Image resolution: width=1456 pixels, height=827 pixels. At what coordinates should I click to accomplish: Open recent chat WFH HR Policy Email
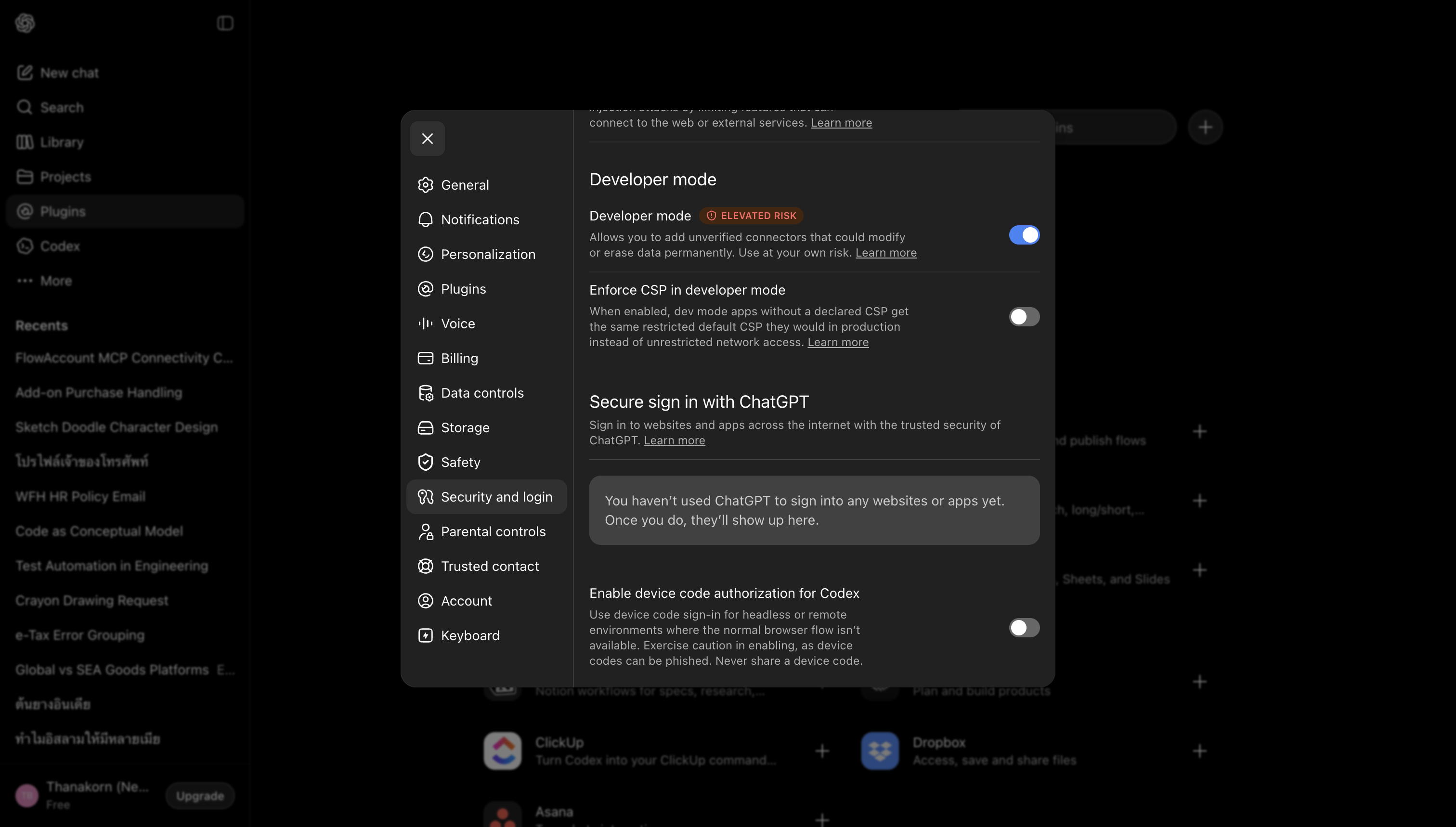(x=125, y=496)
